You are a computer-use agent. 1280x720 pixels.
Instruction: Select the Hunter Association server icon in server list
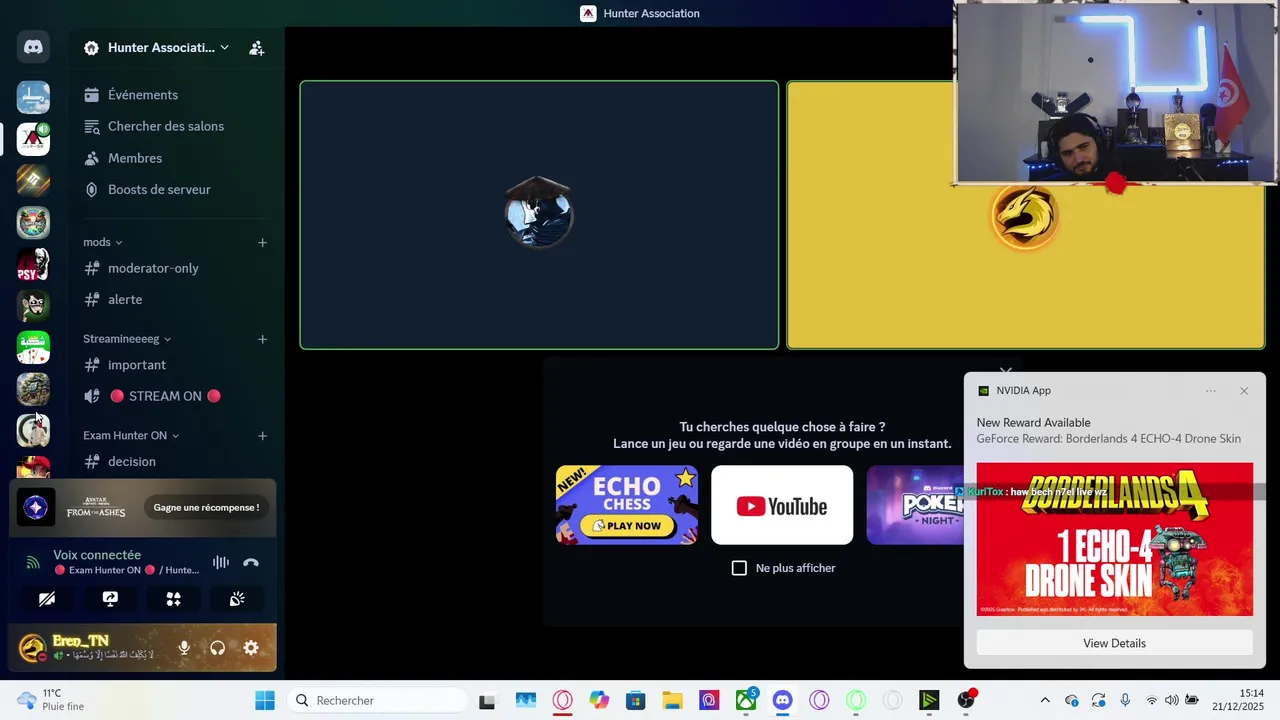[33, 139]
